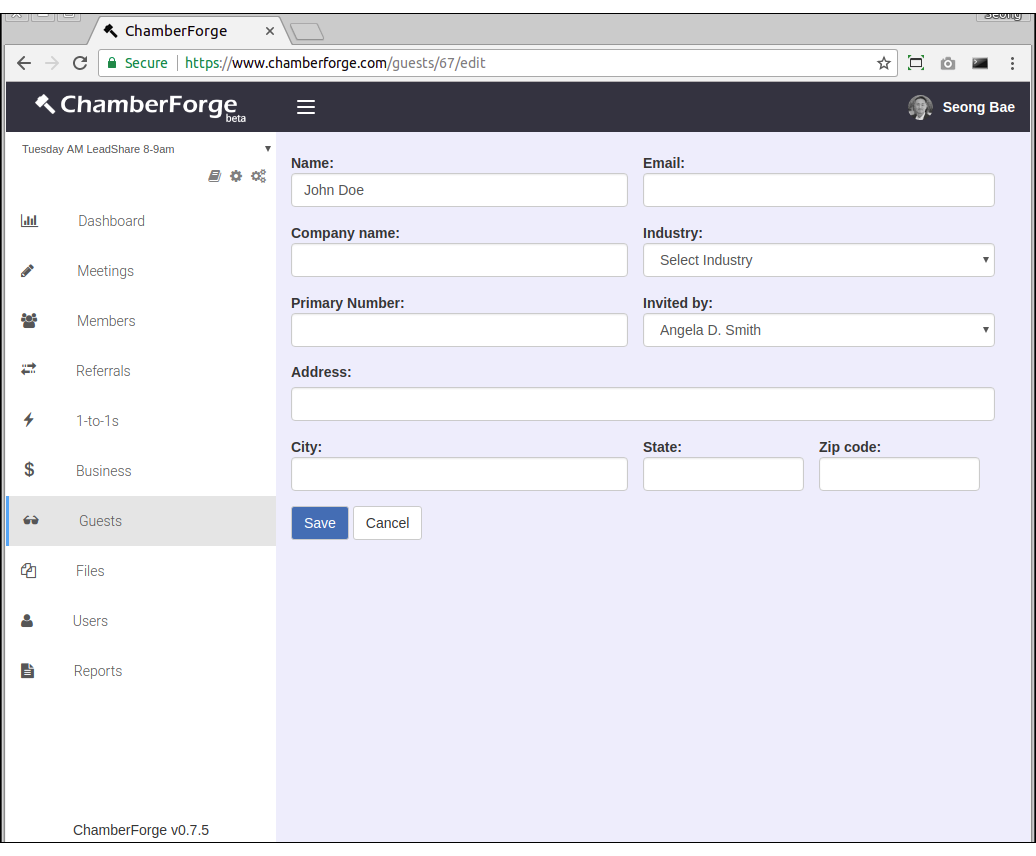The width and height of the screenshot is (1036, 856).
Task: Click the book icon in sidebar header
Action: [214, 176]
